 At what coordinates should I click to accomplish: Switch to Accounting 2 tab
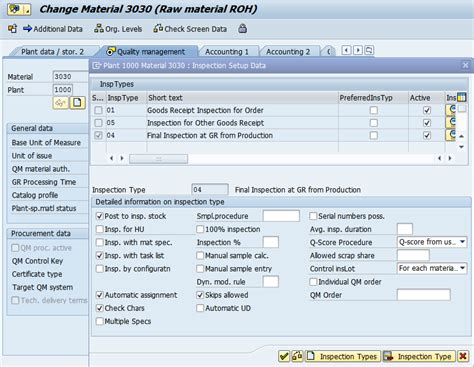click(288, 52)
